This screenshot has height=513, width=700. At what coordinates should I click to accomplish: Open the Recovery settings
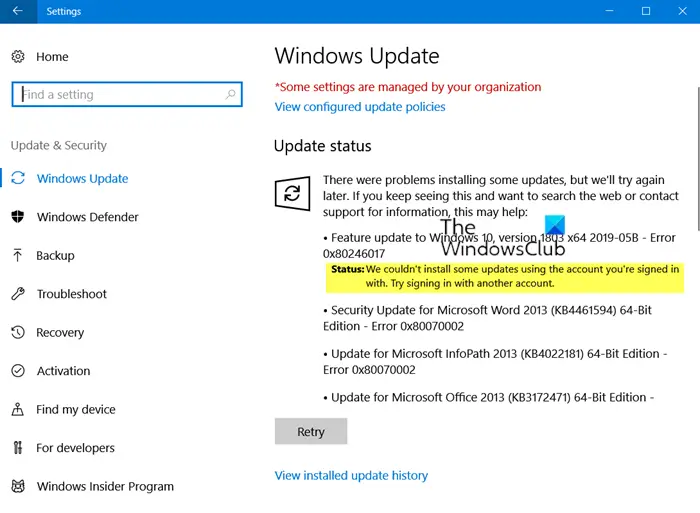pyautogui.click(x=60, y=333)
